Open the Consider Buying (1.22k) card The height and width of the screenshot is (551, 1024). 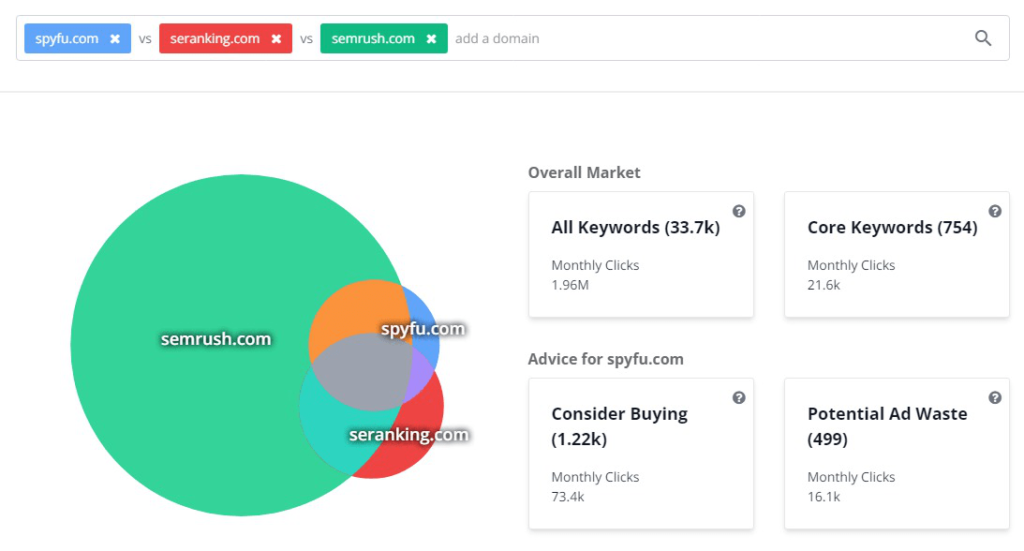coord(641,454)
